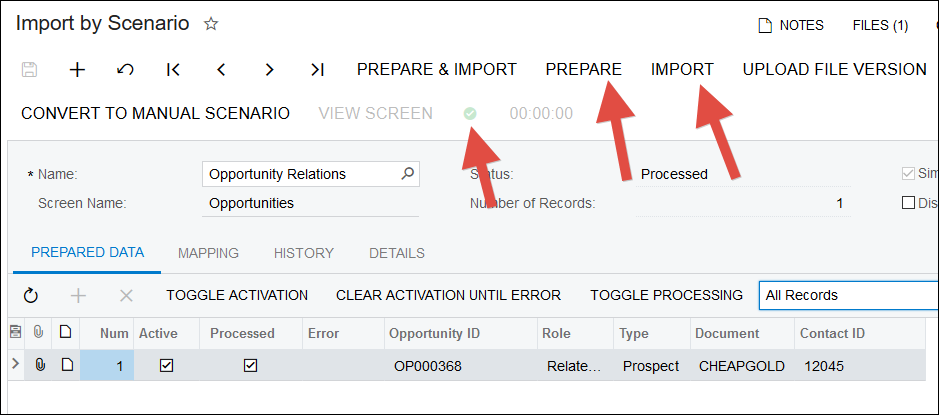Uncheck the Active checkbox in row 1
Screen dimensions: 939x415
[166, 366]
